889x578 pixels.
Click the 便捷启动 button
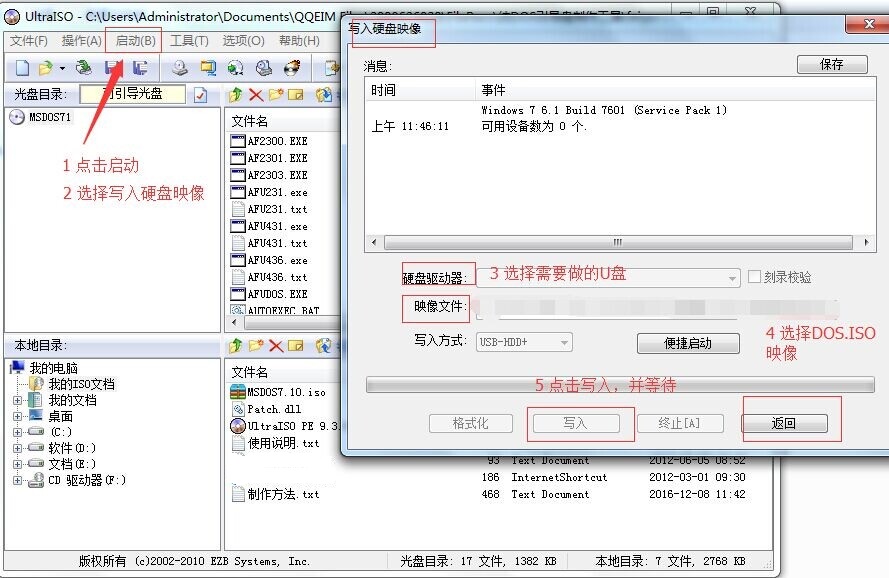pyautogui.click(x=688, y=343)
